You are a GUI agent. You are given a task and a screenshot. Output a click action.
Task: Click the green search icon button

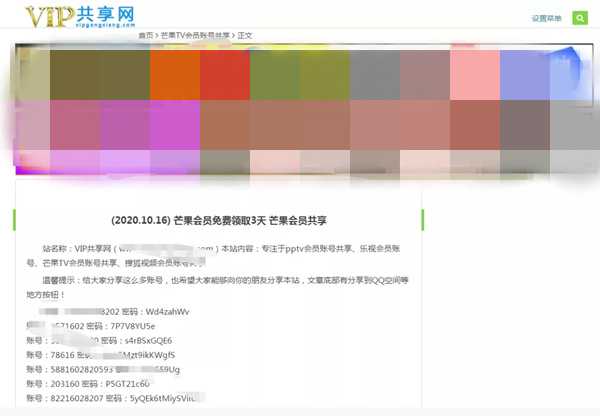click(580, 17)
